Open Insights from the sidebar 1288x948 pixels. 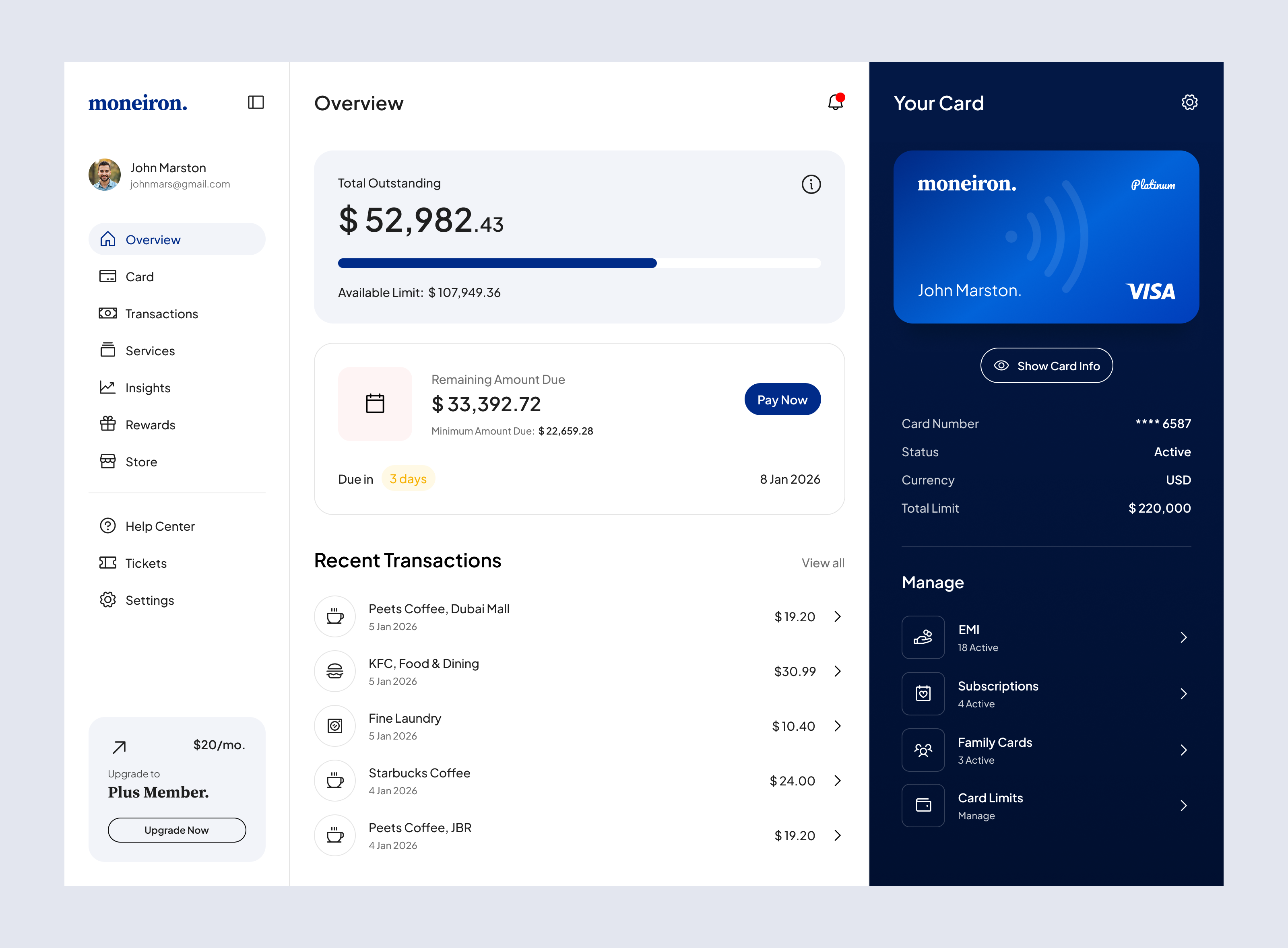tap(147, 387)
